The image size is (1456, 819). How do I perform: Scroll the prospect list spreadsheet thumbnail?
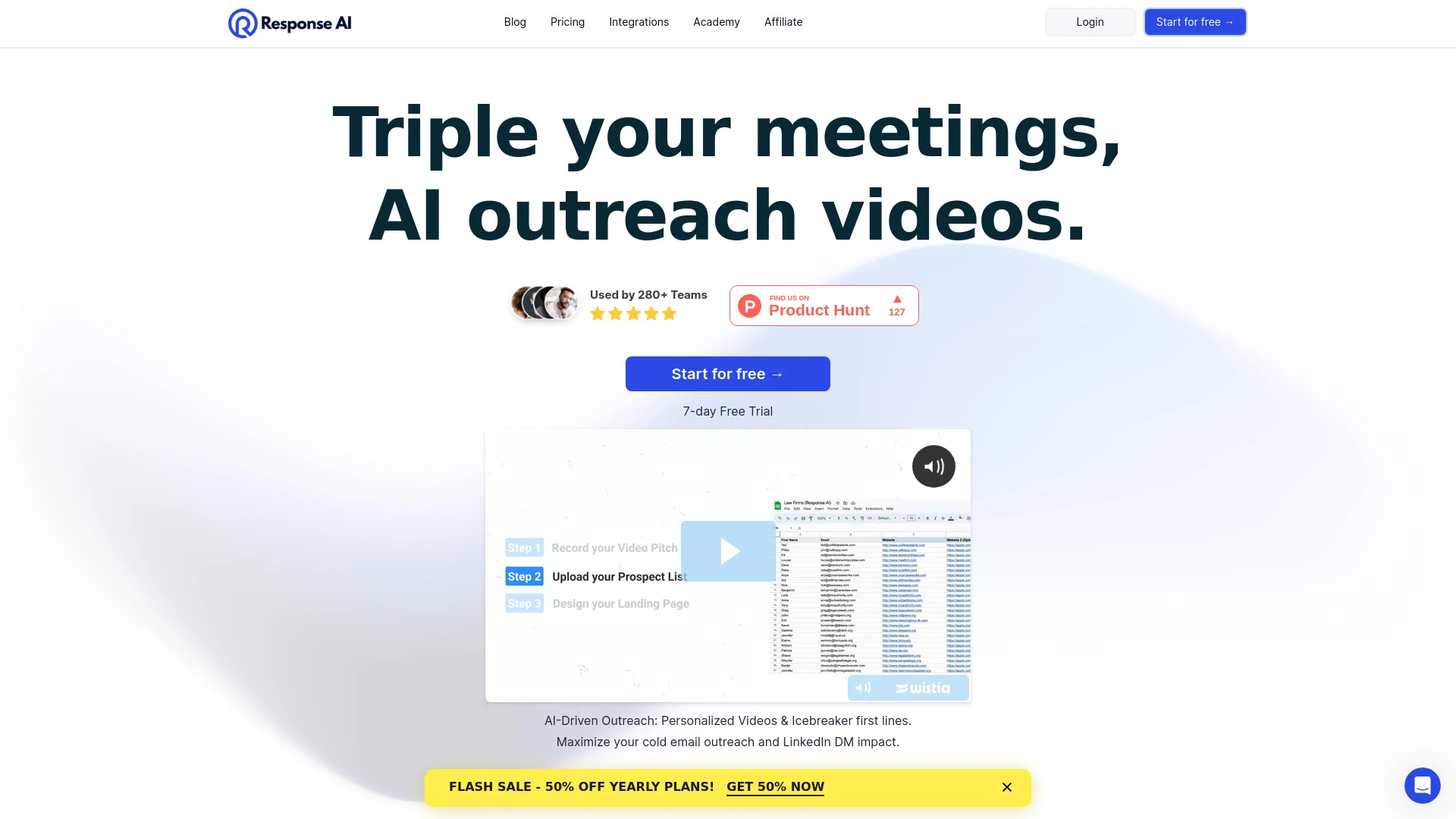871,590
